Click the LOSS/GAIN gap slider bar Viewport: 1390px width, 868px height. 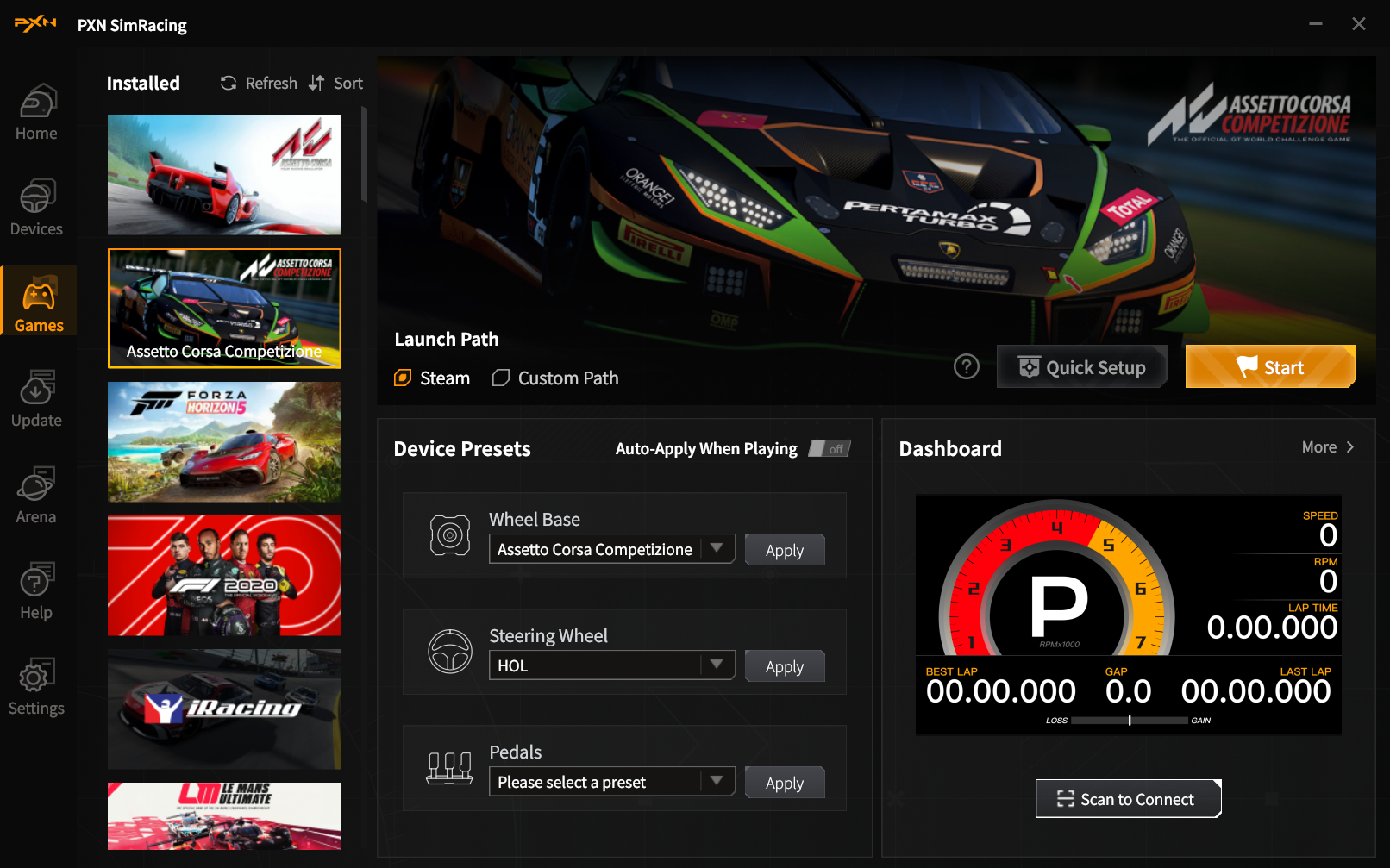[x=1129, y=721]
